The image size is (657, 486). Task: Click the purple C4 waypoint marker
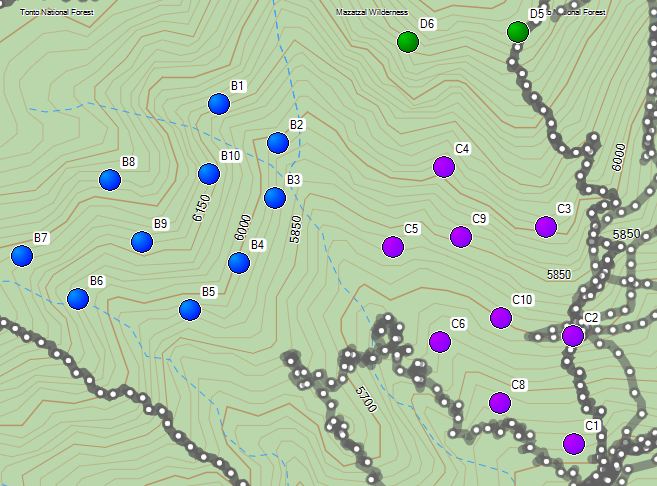coord(444,167)
